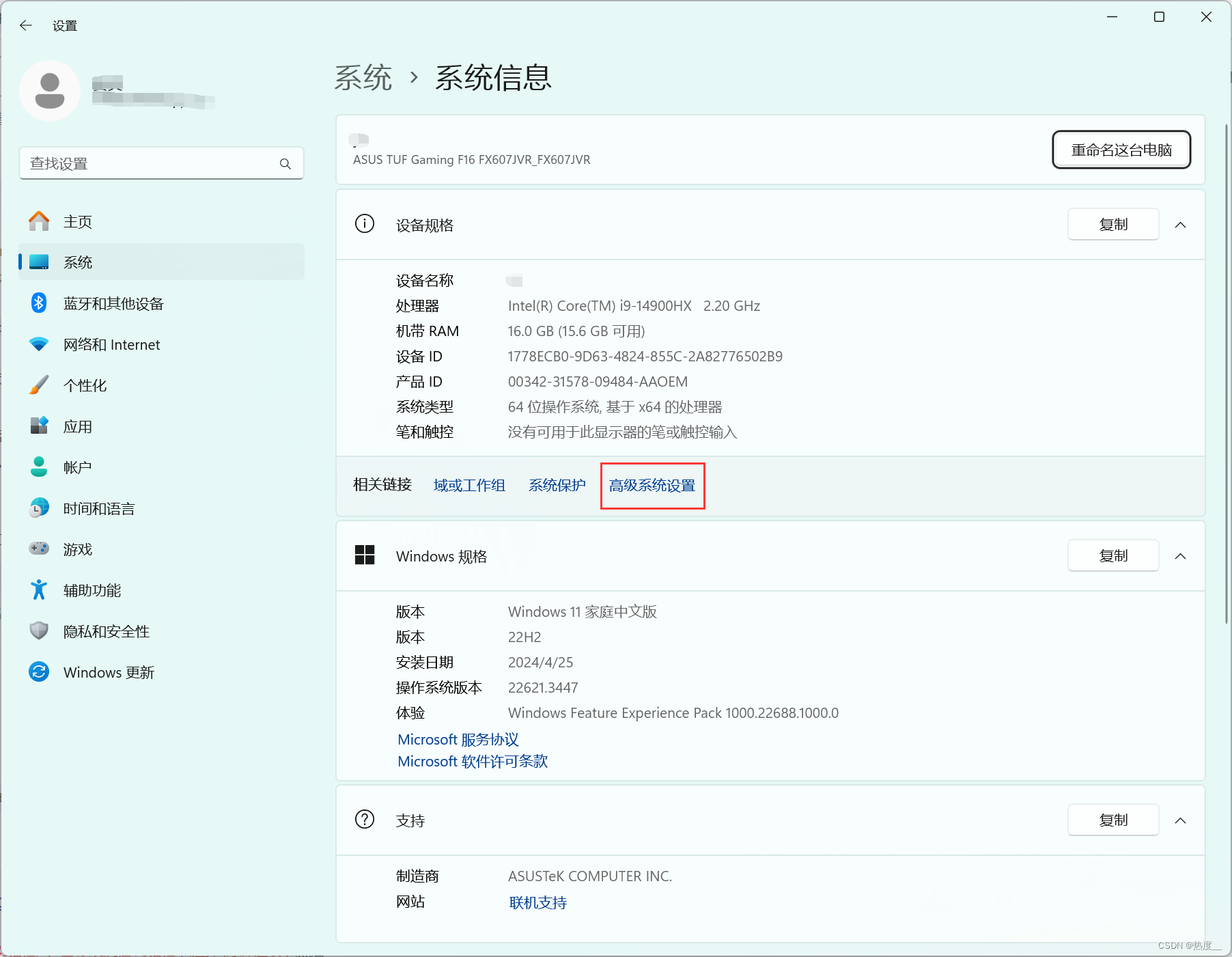Collapse the 设备规格 section
Screen dimensions: 1232x957
point(1180,225)
